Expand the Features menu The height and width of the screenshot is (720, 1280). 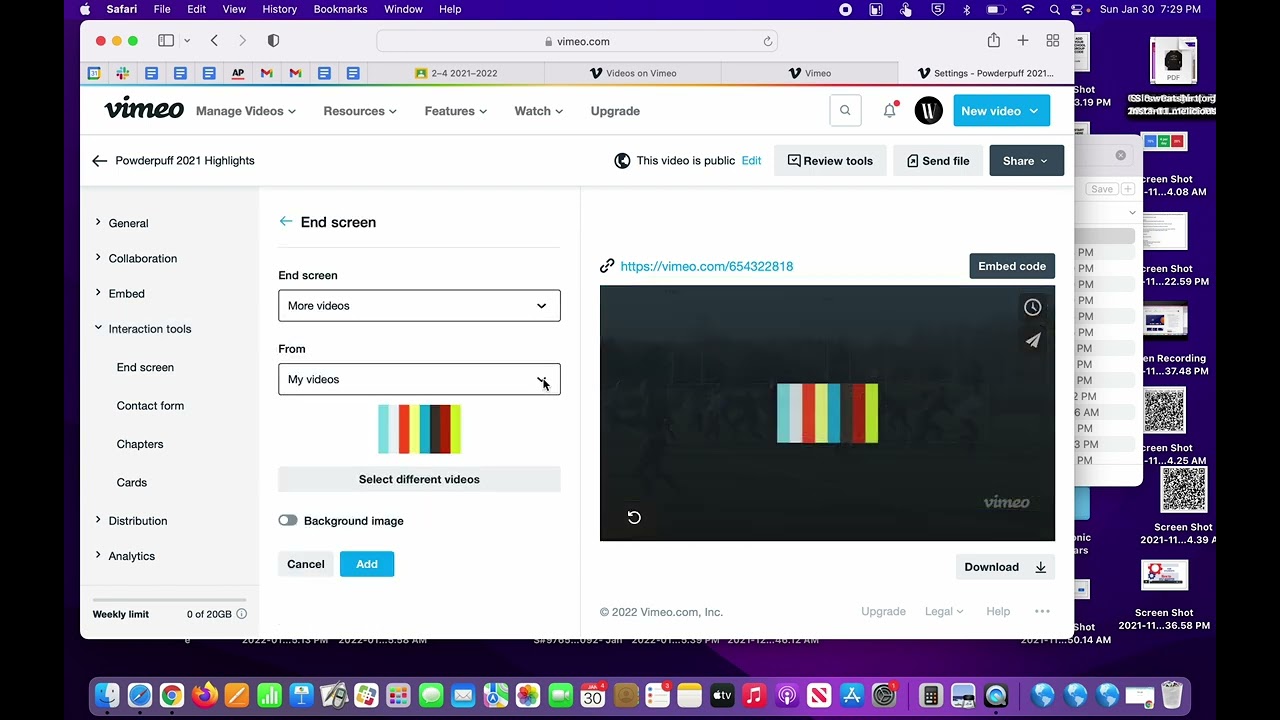tap(456, 111)
